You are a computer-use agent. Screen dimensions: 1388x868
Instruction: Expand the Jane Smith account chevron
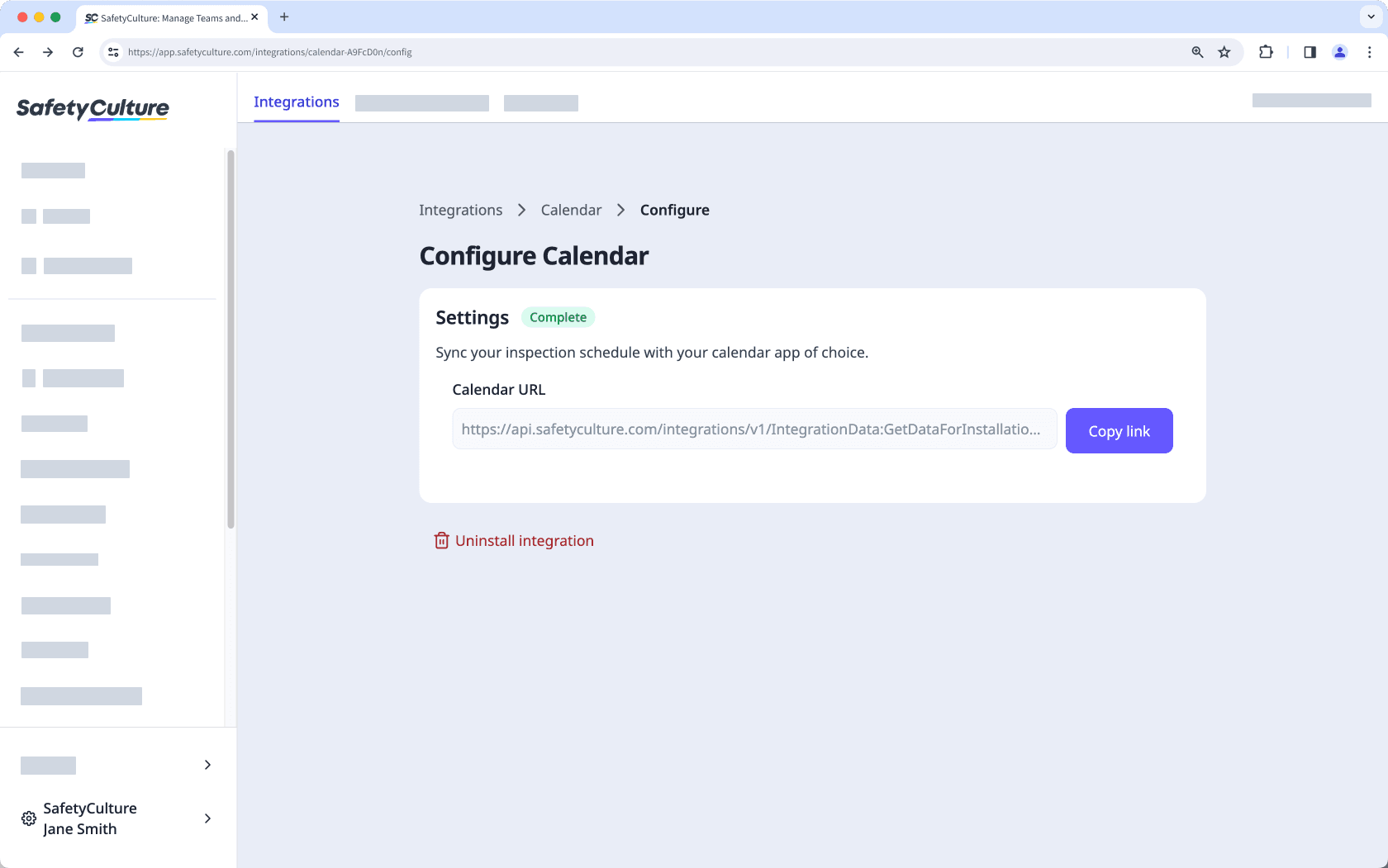point(207,818)
